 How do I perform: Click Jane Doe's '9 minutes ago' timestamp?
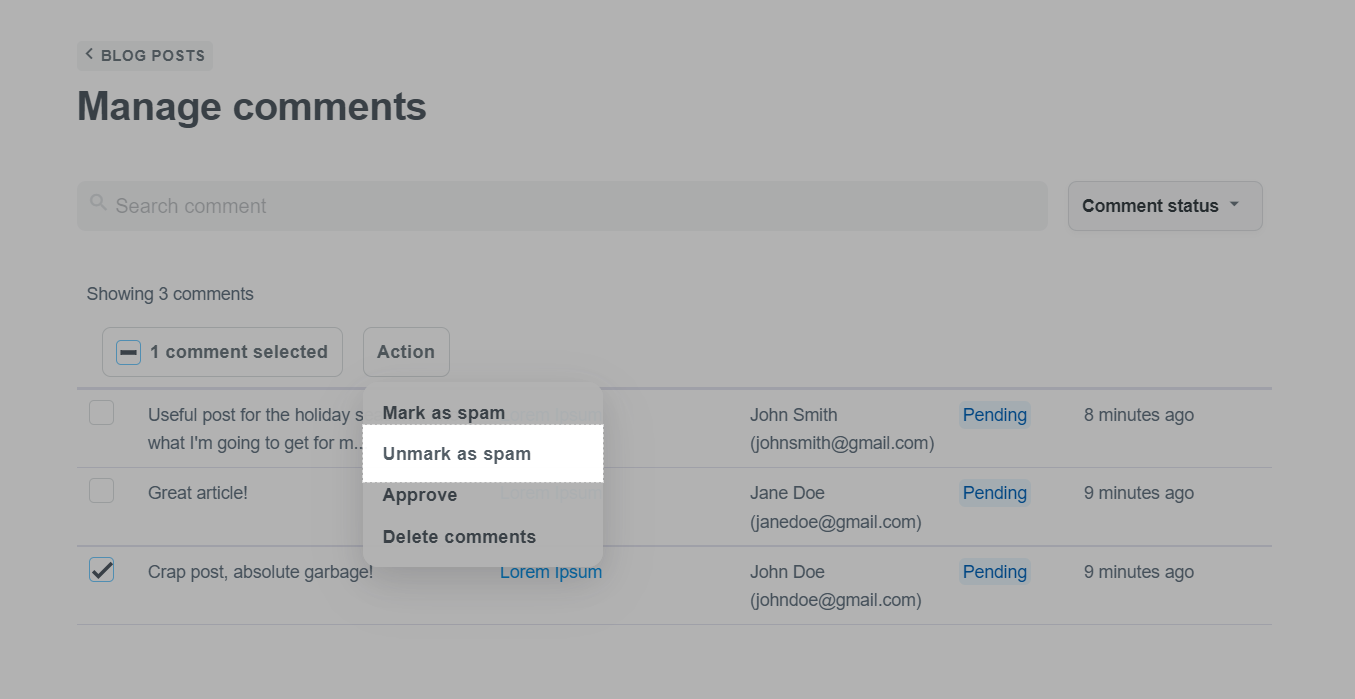point(1139,493)
